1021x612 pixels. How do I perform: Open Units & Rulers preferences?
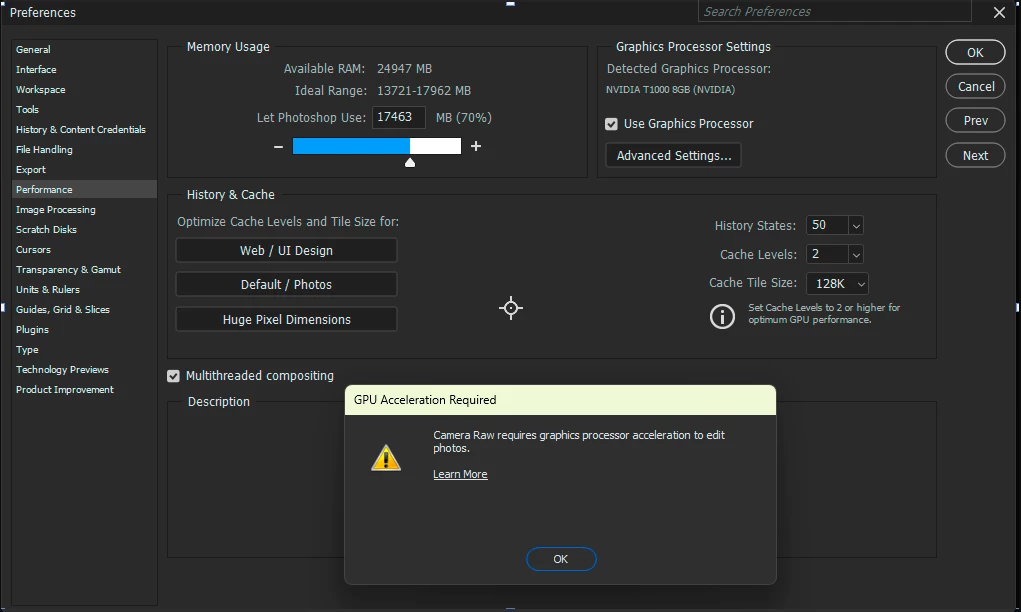click(48, 290)
